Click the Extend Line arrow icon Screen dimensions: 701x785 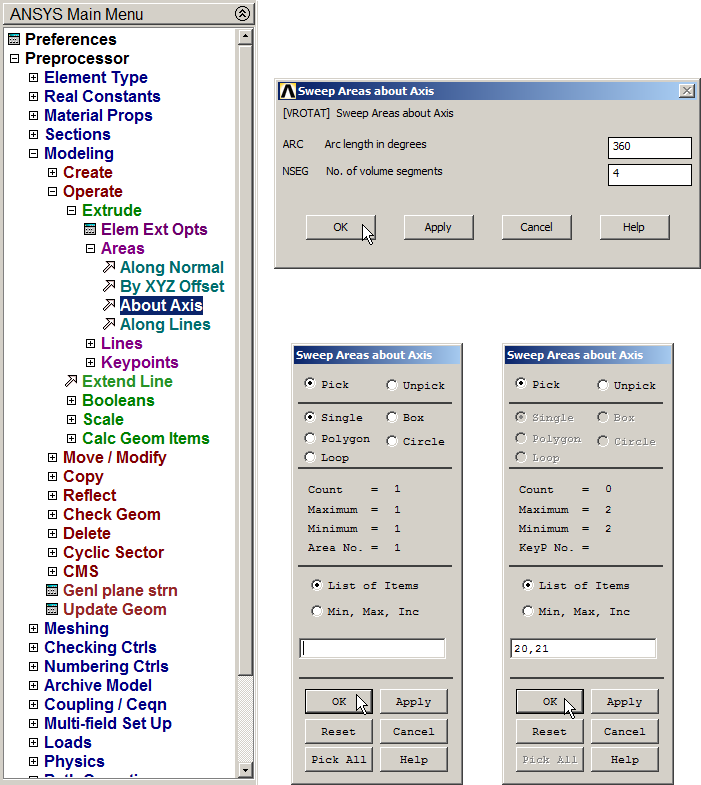coord(71,382)
